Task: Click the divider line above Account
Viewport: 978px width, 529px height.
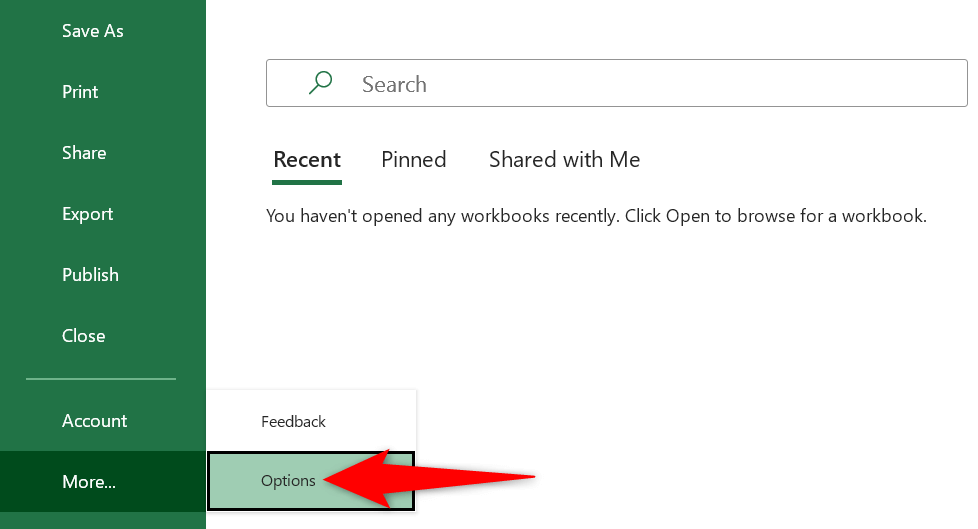Action: click(x=101, y=379)
